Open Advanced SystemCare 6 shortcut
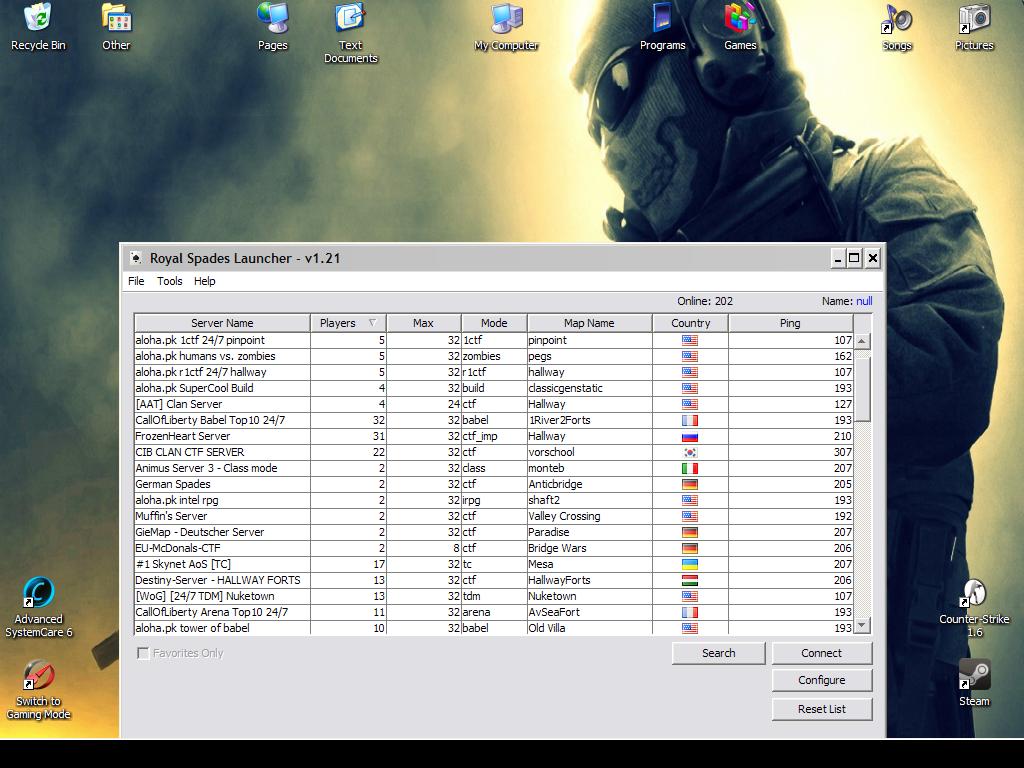This screenshot has height=768, width=1024. [38, 594]
